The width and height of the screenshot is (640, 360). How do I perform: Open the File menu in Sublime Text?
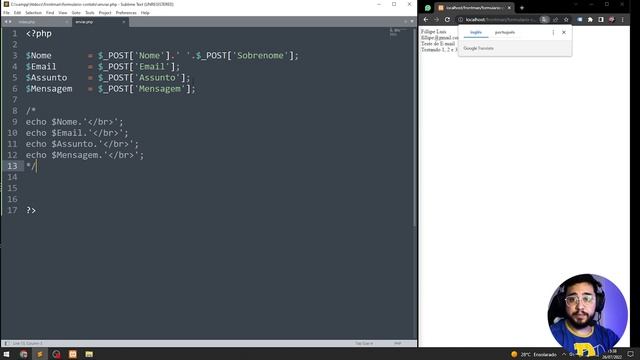click(6, 13)
